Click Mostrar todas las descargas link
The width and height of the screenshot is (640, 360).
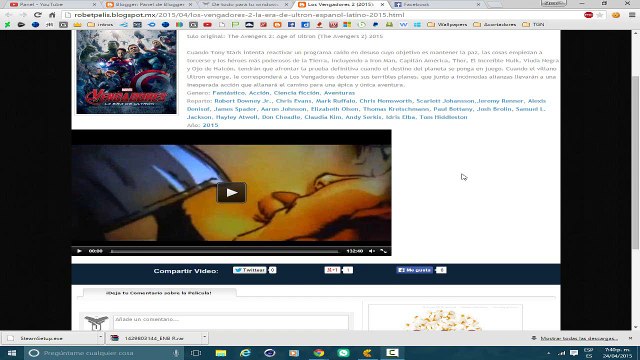(x=578, y=338)
